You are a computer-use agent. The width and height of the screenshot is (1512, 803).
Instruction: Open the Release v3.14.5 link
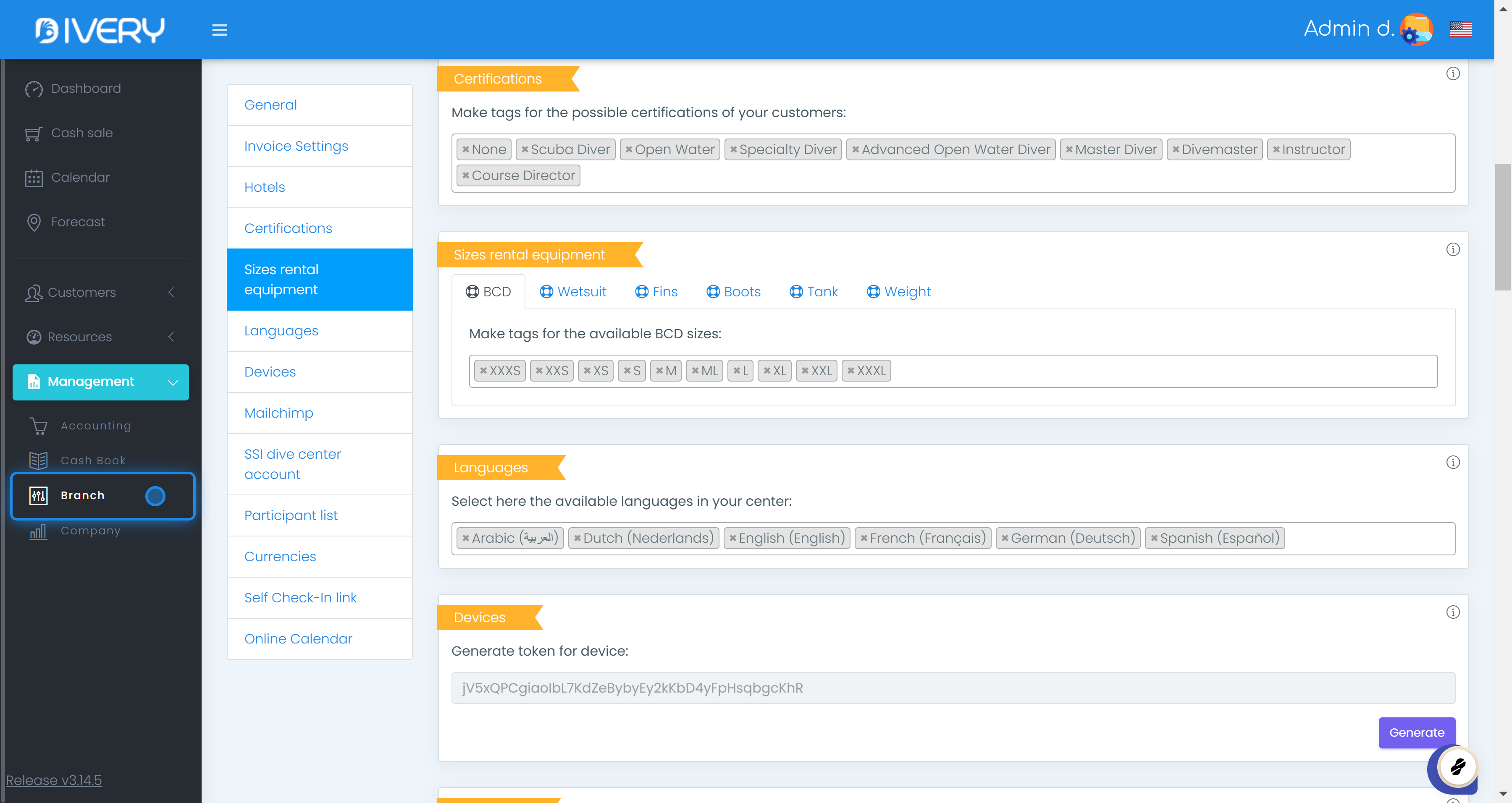54,780
